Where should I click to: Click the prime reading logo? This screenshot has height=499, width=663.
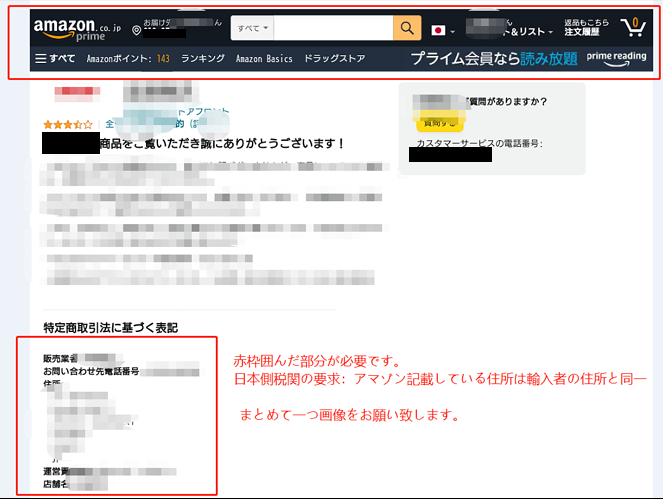coord(616,59)
